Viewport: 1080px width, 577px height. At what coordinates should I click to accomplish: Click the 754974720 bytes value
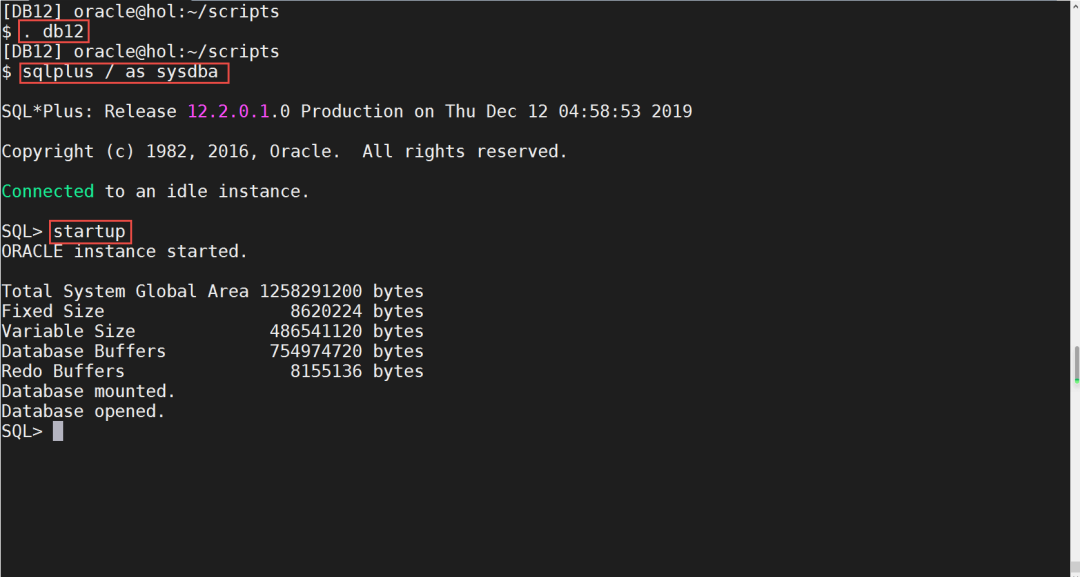click(346, 351)
